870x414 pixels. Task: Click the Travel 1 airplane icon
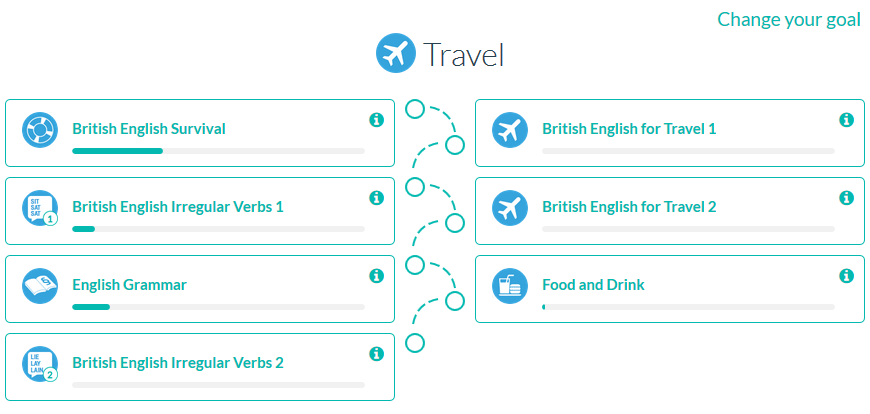coord(510,130)
